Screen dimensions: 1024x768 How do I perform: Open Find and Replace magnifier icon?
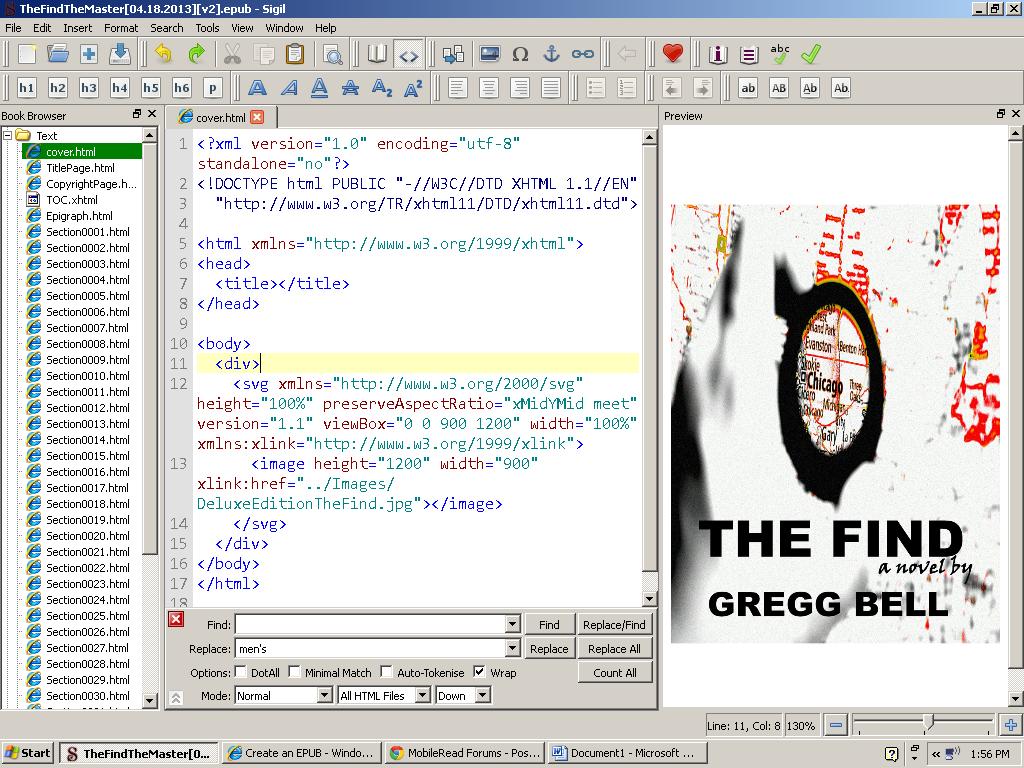click(x=333, y=54)
